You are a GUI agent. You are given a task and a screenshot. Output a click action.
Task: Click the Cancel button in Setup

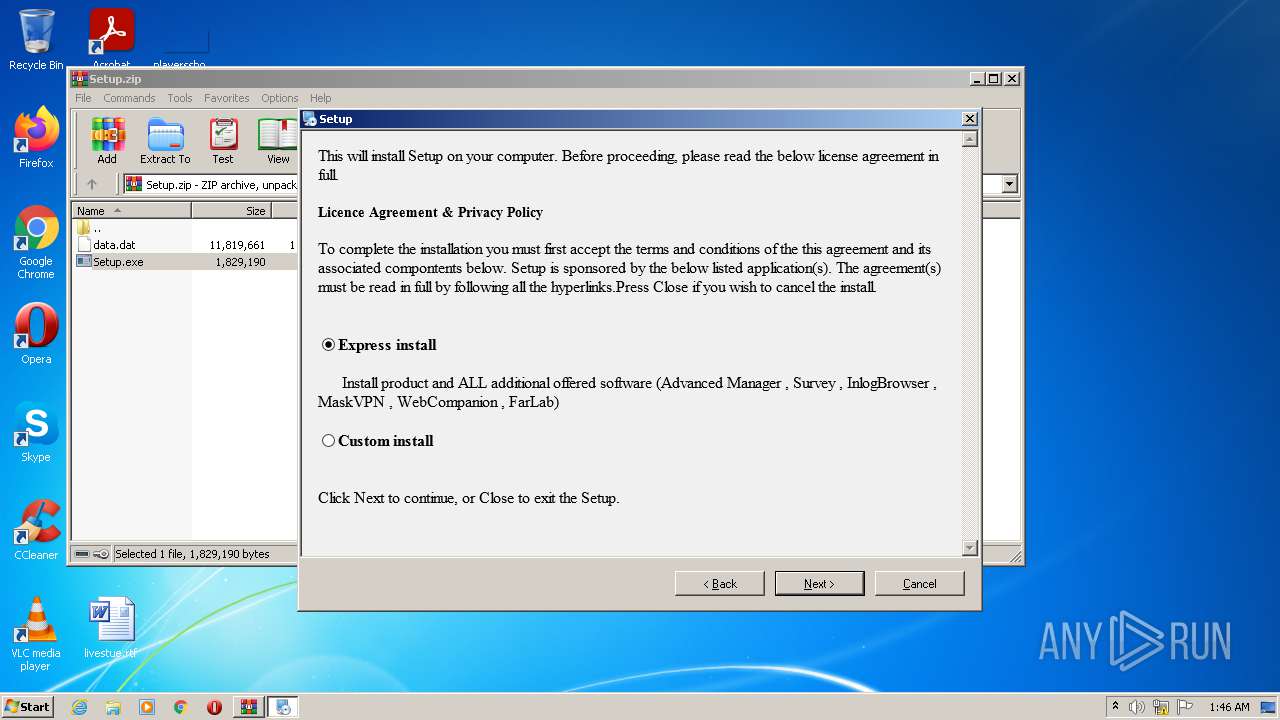click(x=919, y=584)
